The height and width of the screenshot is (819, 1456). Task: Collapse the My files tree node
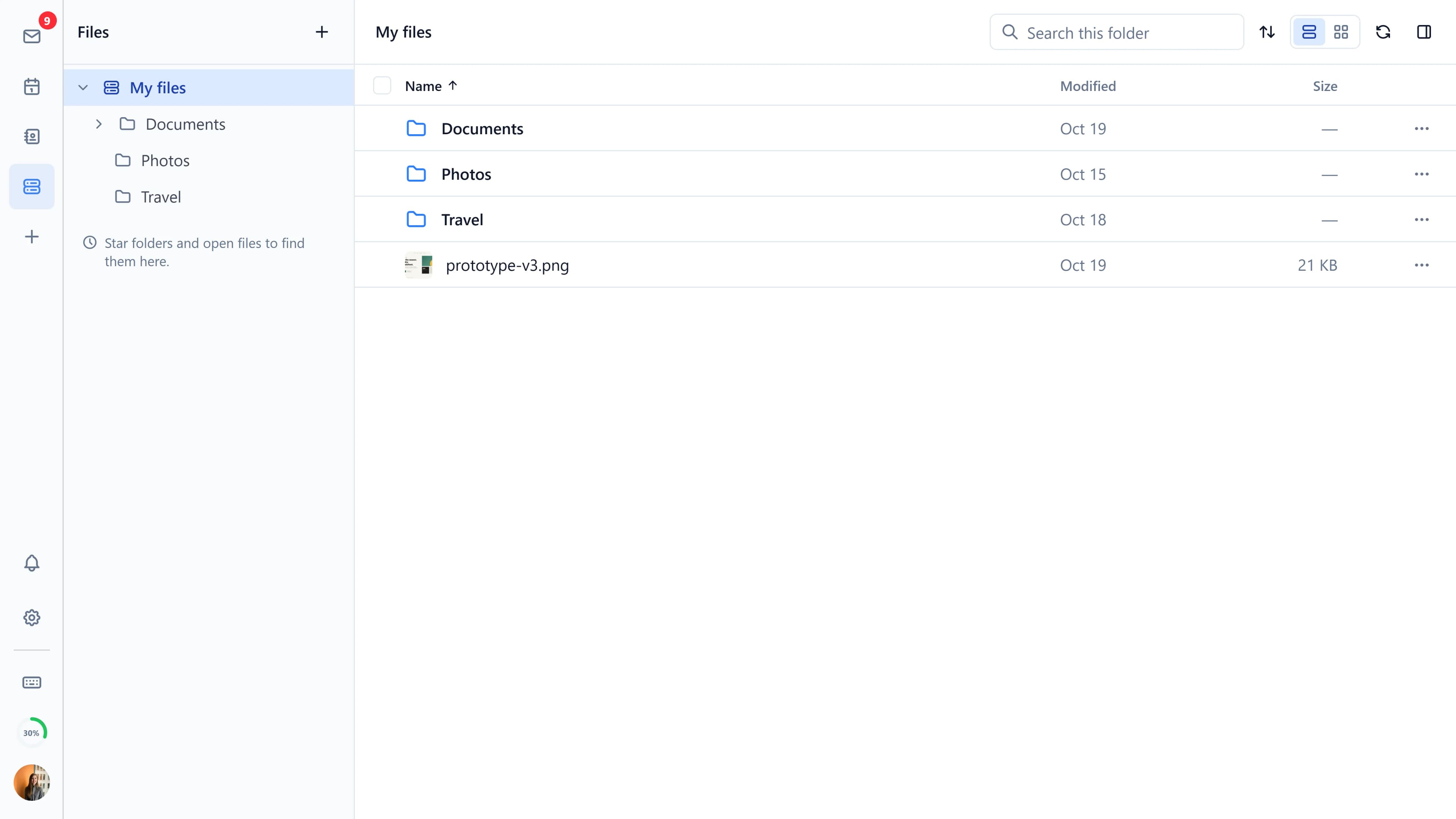pos(83,88)
